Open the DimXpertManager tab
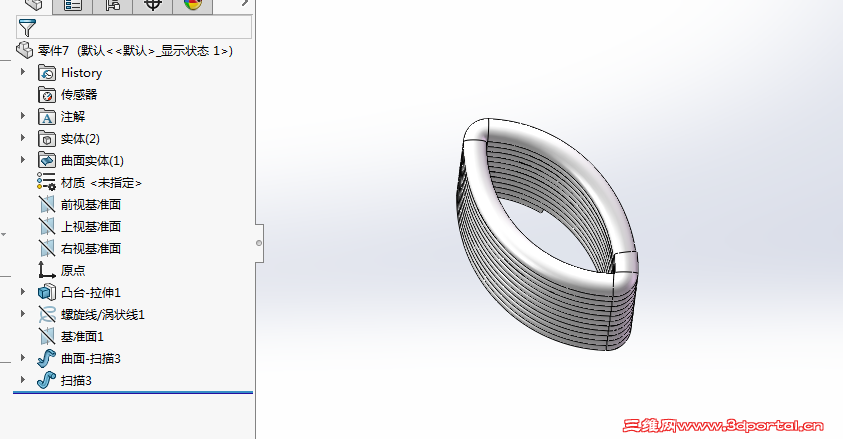The width and height of the screenshot is (843, 439). click(x=153, y=5)
